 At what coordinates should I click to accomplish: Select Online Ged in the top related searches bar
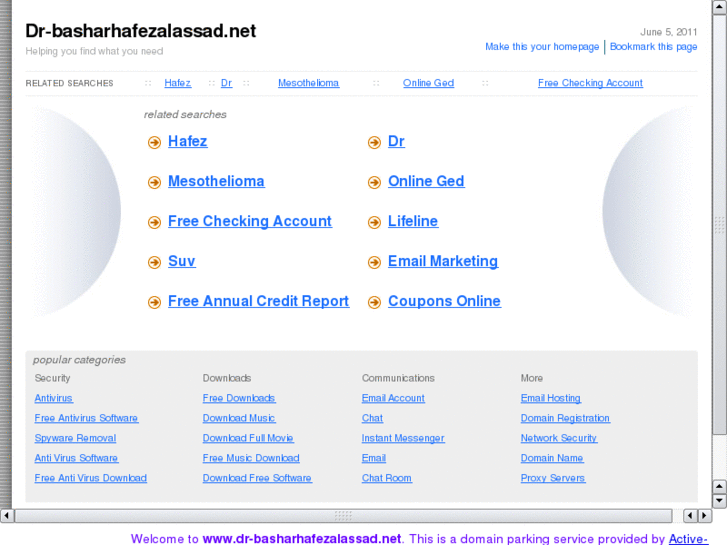(x=428, y=83)
